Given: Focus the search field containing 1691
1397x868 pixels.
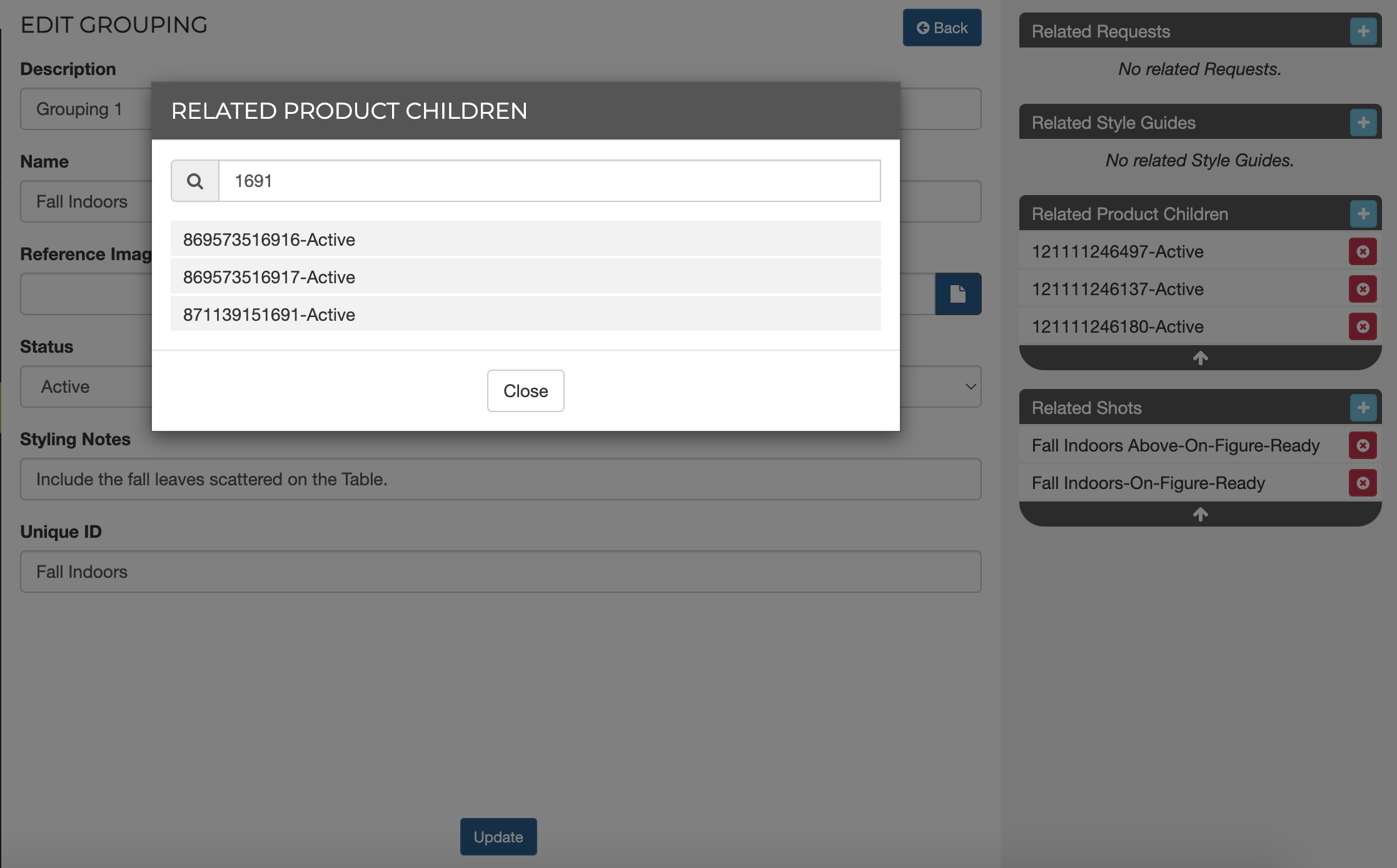Looking at the screenshot, I should pyautogui.click(x=549, y=181).
